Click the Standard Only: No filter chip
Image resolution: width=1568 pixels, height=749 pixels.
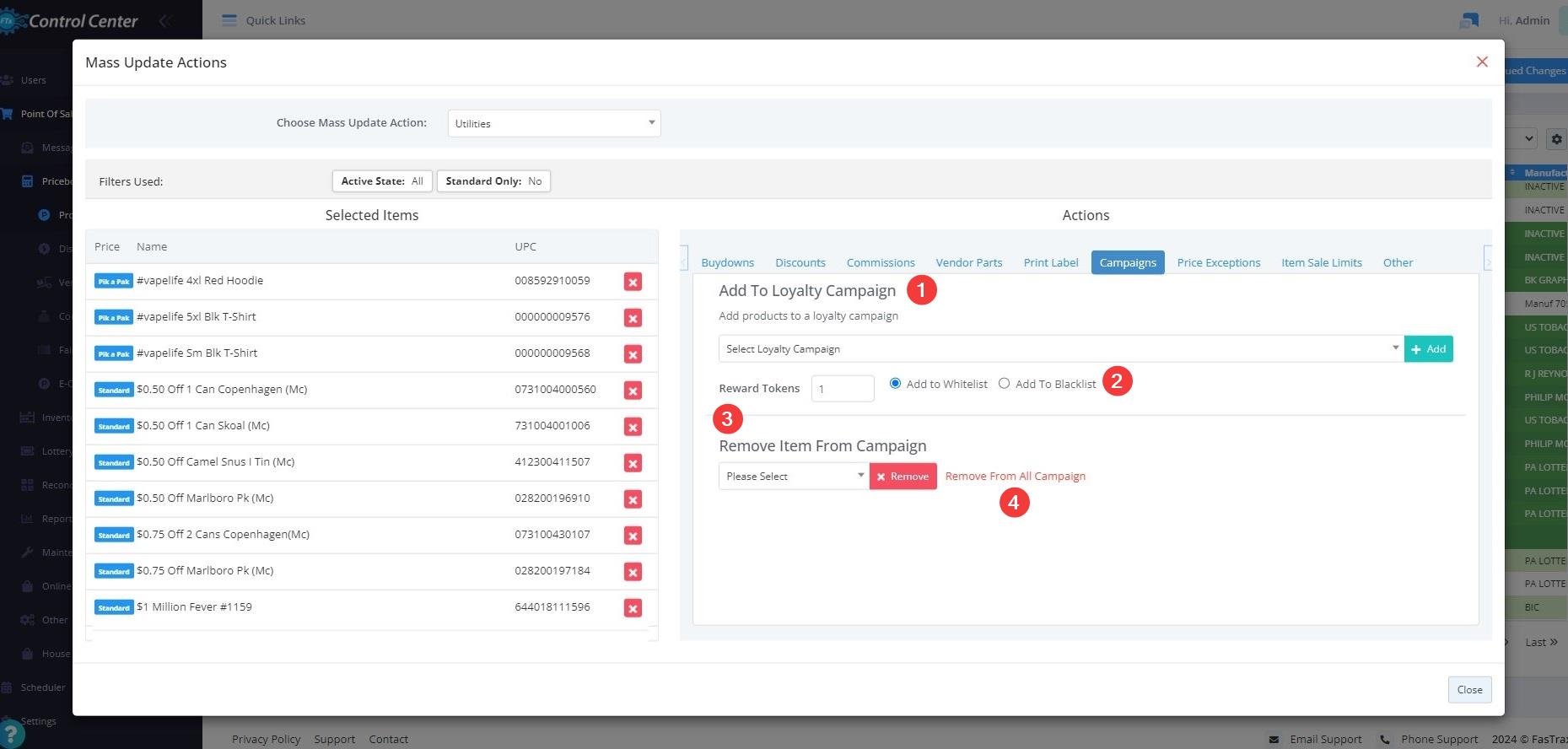(493, 181)
